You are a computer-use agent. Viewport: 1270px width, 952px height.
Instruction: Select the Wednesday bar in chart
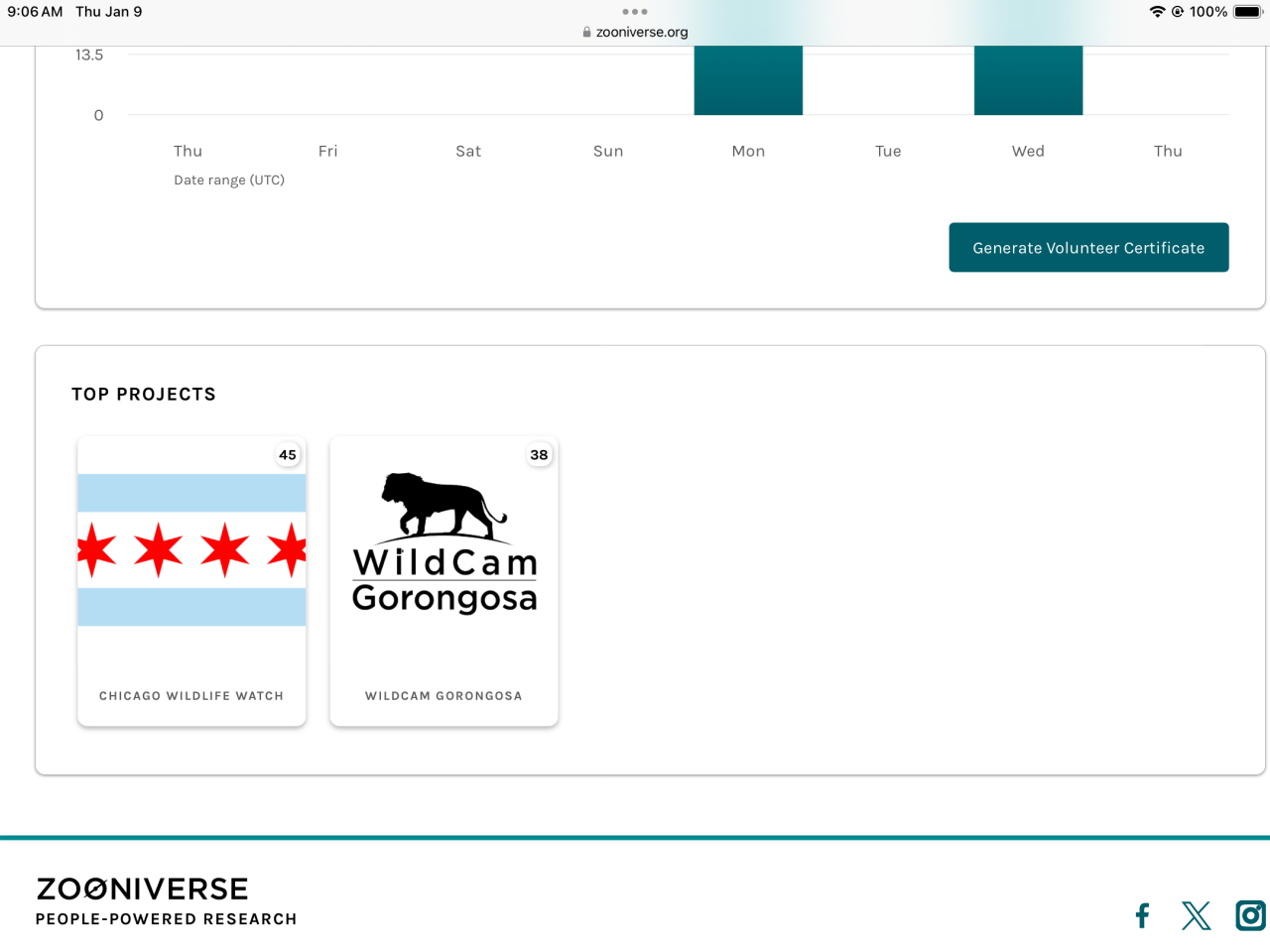click(x=1028, y=80)
